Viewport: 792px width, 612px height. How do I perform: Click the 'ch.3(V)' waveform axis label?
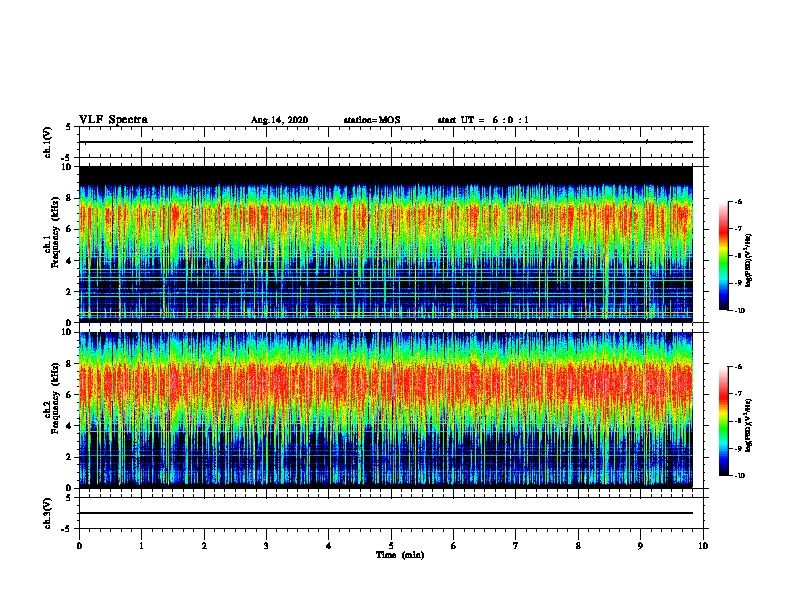pos(48,513)
